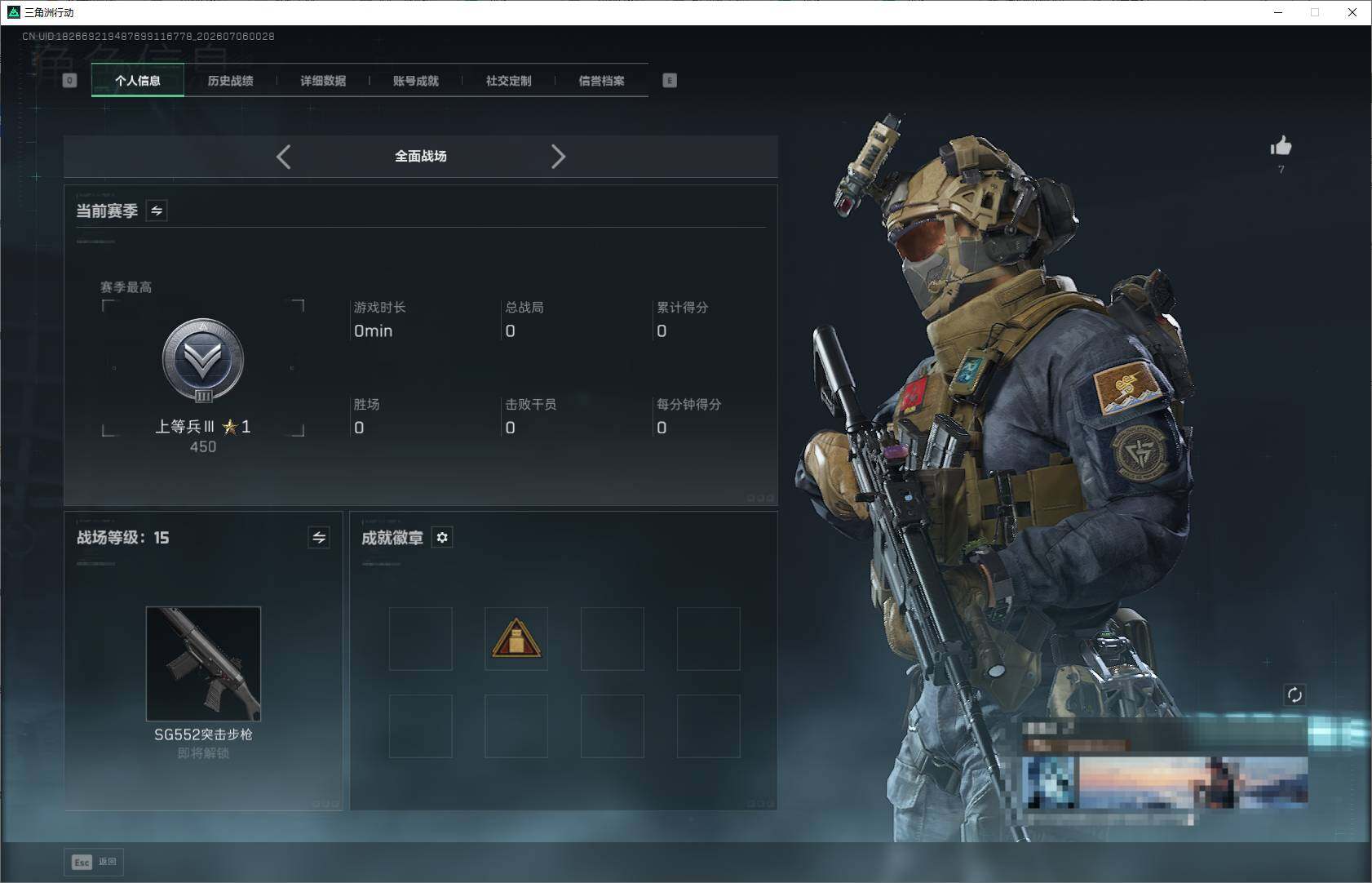Rotate character with refresh icon
The width and height of the screenshot is (1372, 883).
(x=1295, y=695)
